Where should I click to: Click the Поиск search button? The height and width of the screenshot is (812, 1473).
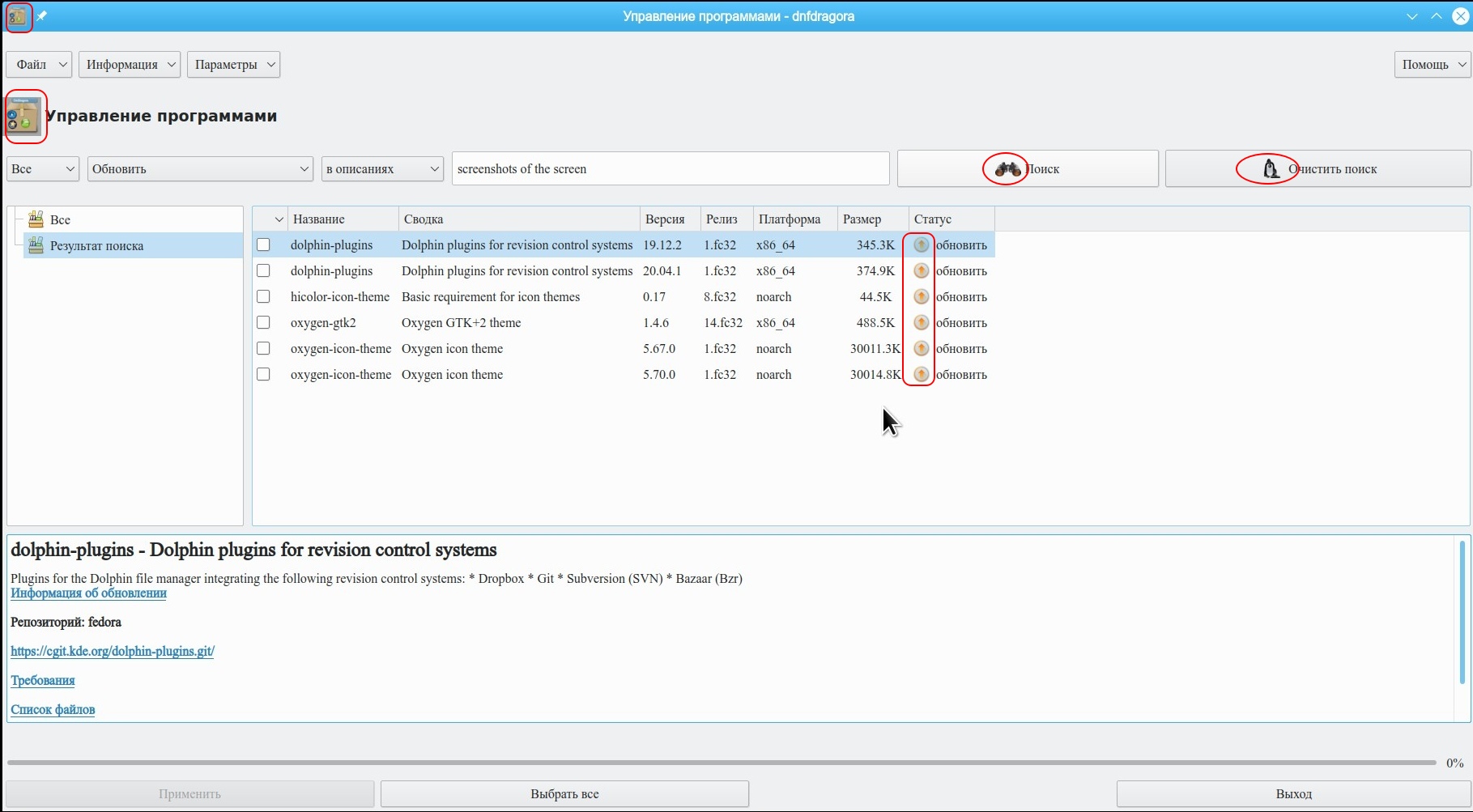[x=1028, y=169]
